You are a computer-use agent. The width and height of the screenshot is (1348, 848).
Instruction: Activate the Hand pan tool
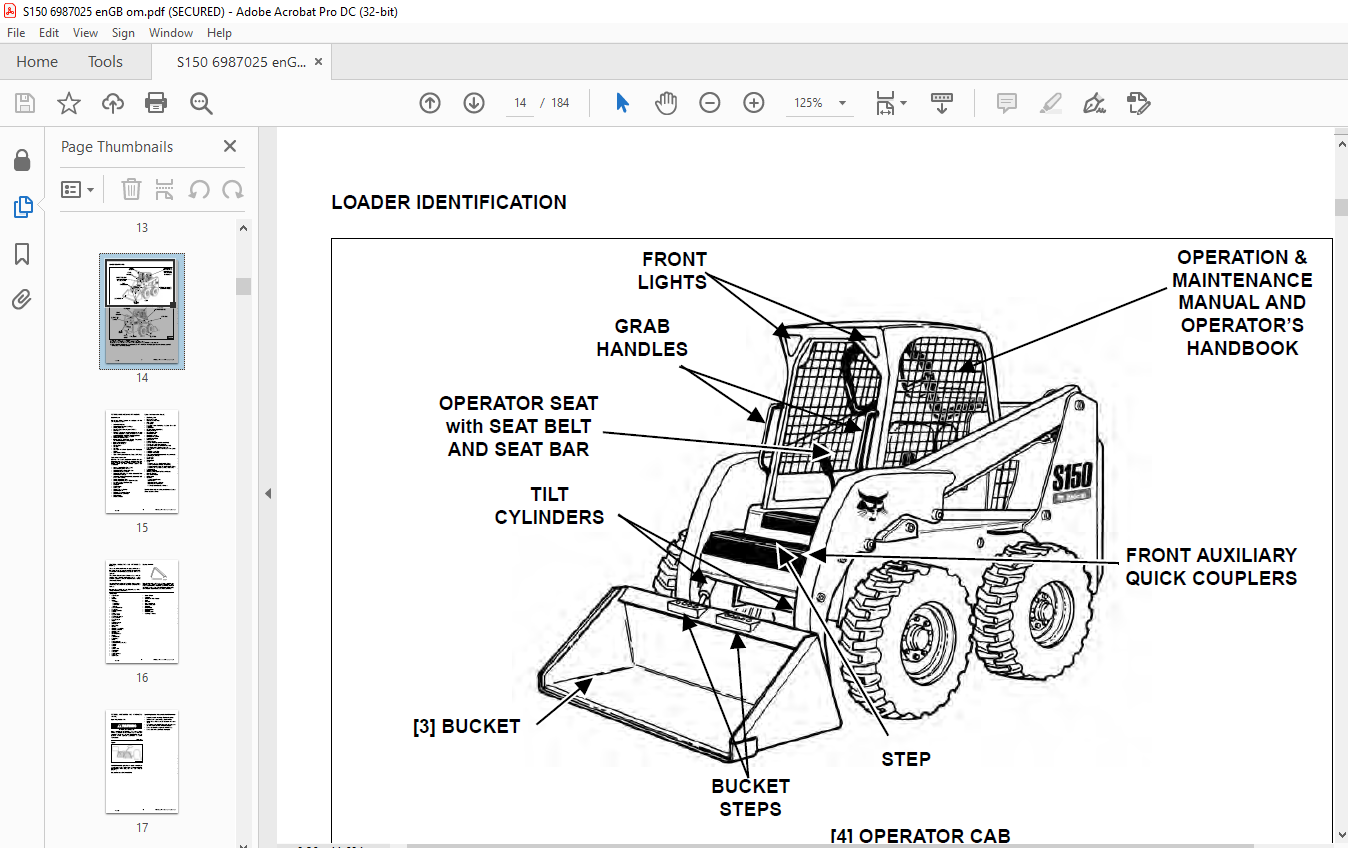tap(666, 103)
